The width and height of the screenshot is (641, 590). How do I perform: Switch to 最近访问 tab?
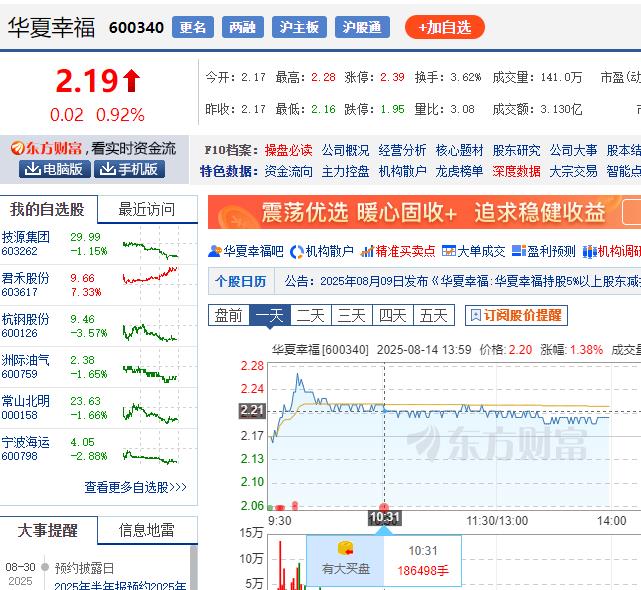[147, 209]
